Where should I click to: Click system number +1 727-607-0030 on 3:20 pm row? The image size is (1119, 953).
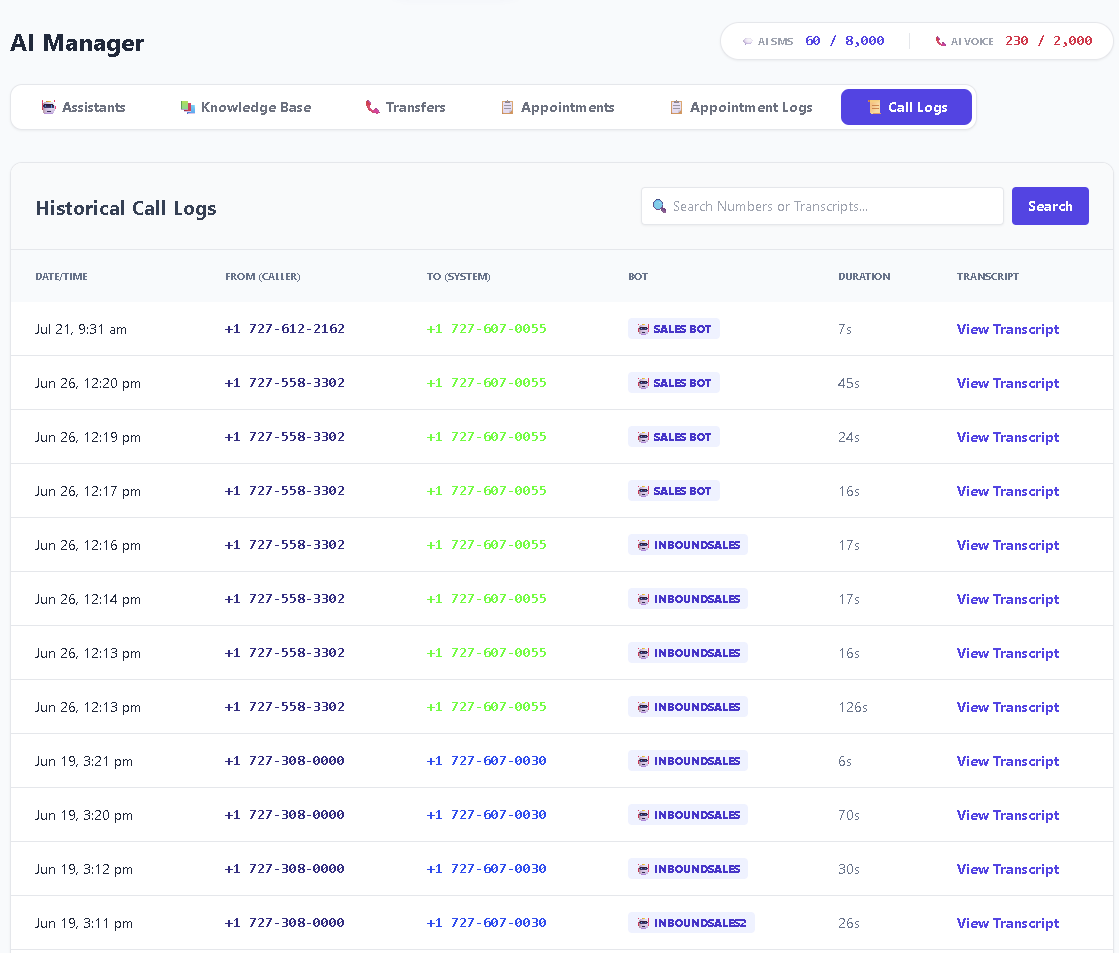pos(487,815)
